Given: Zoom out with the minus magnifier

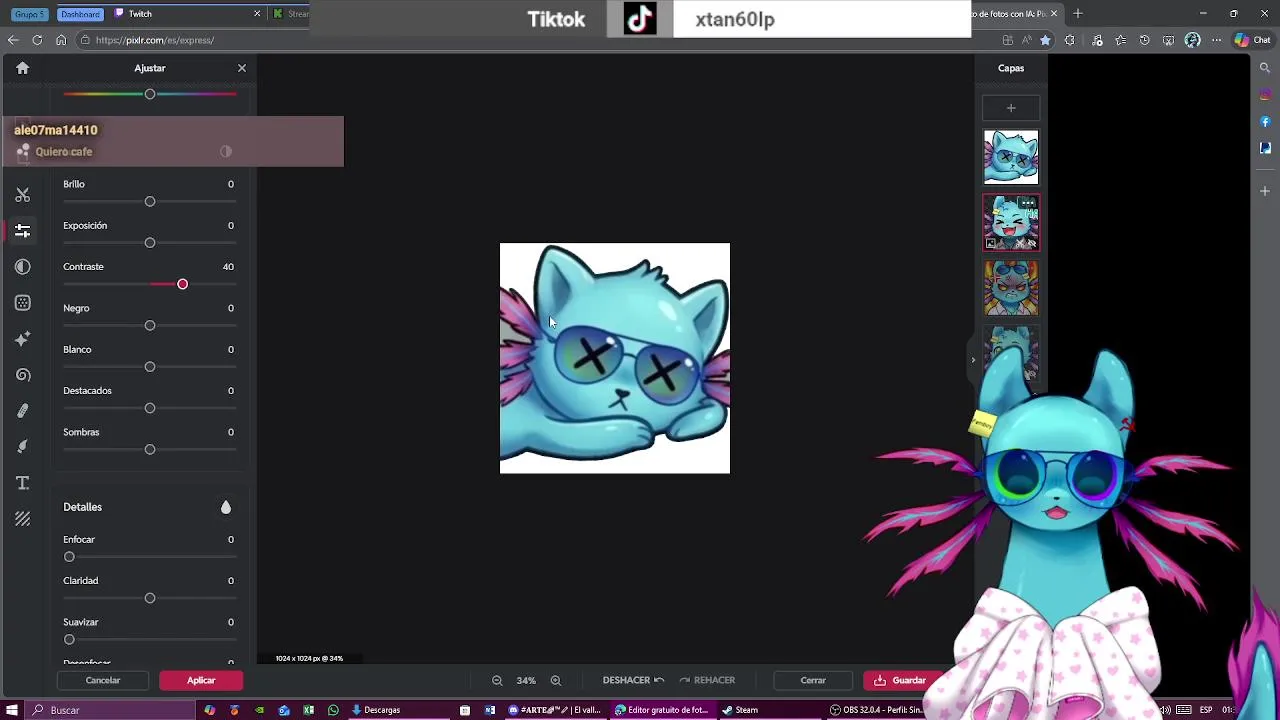Looking at the screenshot, I should pos(497,680).
